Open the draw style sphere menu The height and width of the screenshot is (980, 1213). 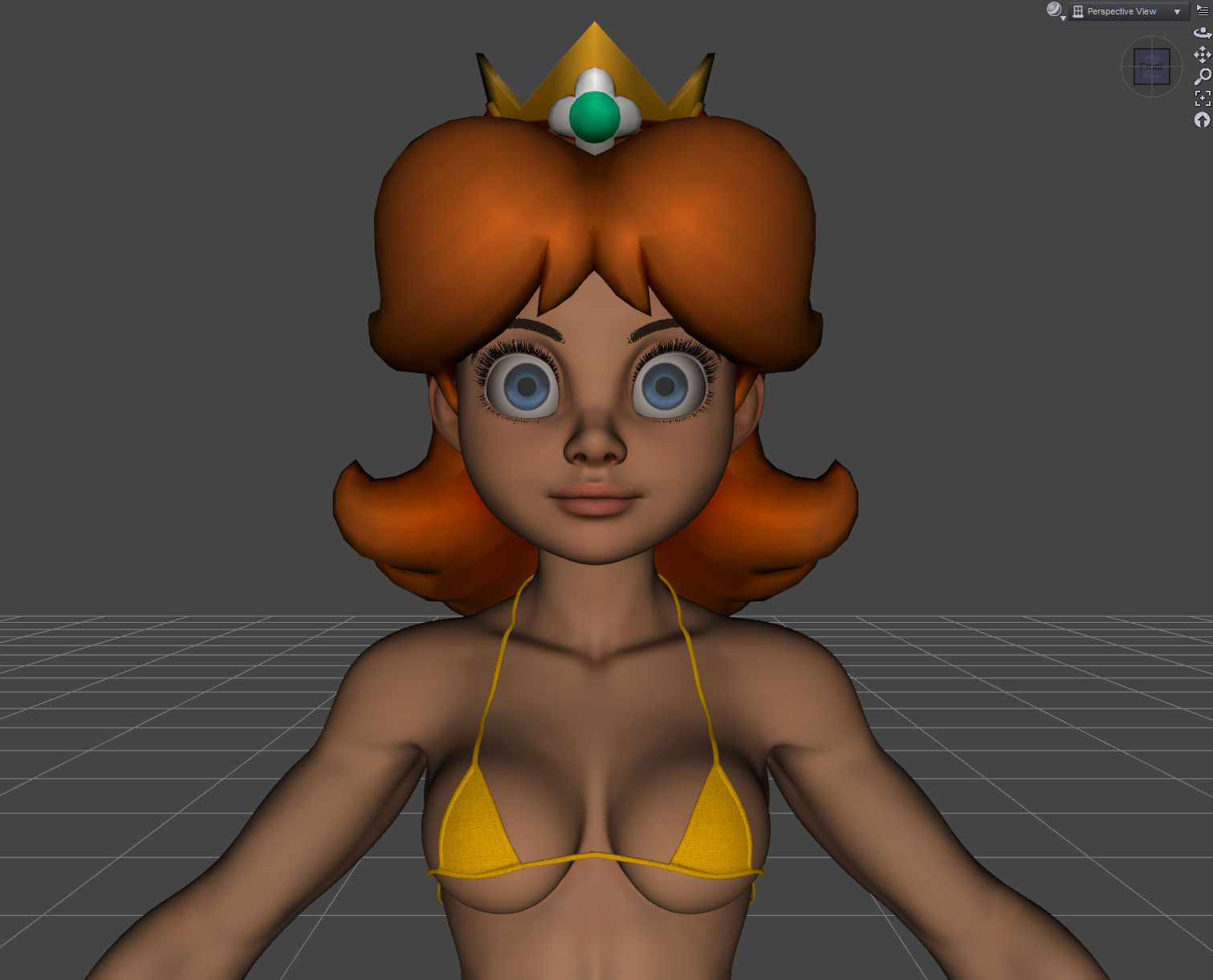click(1056, 10)
